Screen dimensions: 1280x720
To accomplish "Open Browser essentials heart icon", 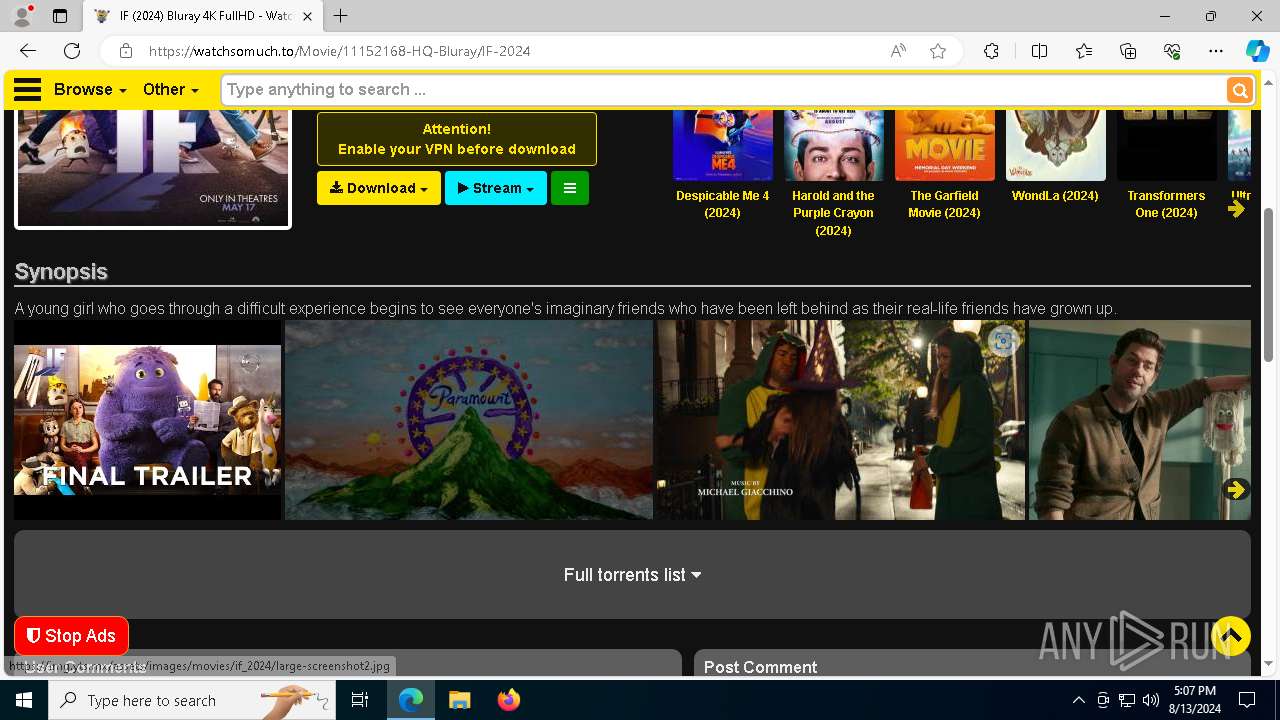I will (x=1172, y=51).
